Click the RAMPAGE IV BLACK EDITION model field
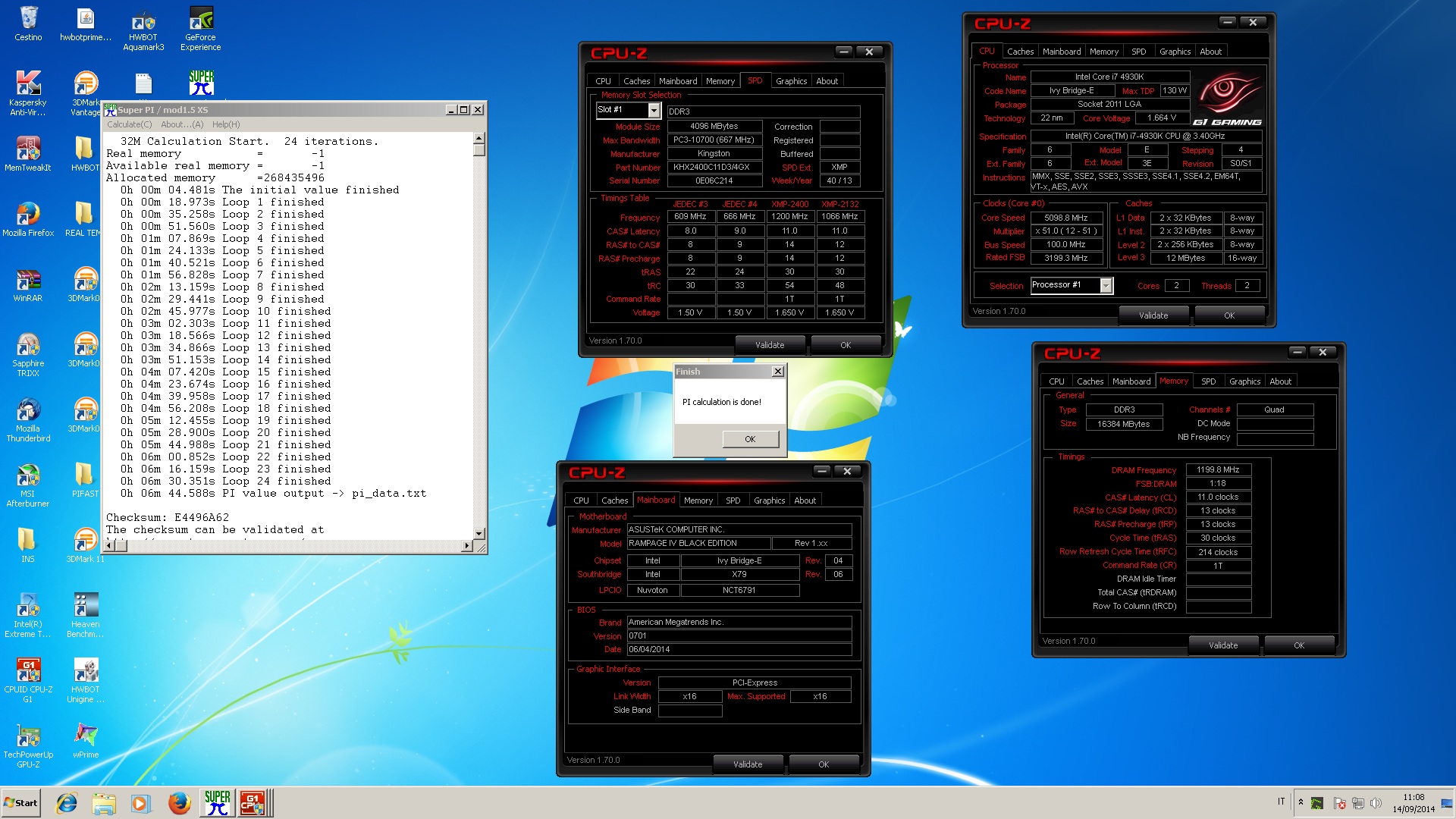Screen dimensions: 1456x819 pos(698,543)
